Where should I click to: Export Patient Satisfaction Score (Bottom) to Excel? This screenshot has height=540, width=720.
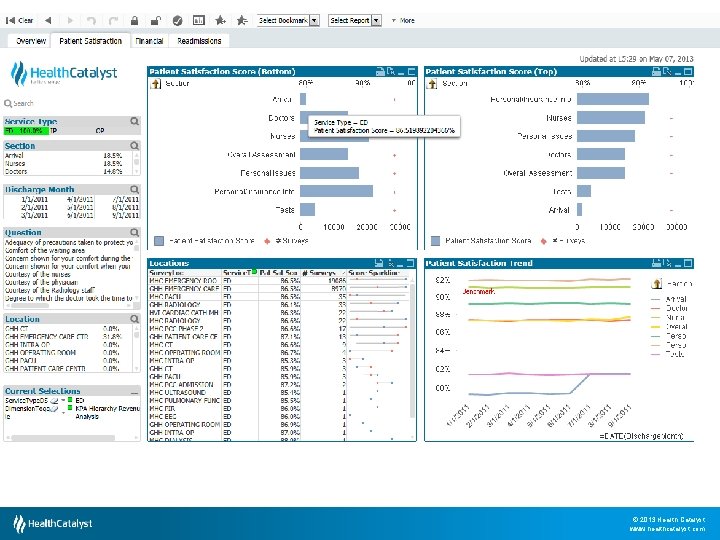point(391,72)
